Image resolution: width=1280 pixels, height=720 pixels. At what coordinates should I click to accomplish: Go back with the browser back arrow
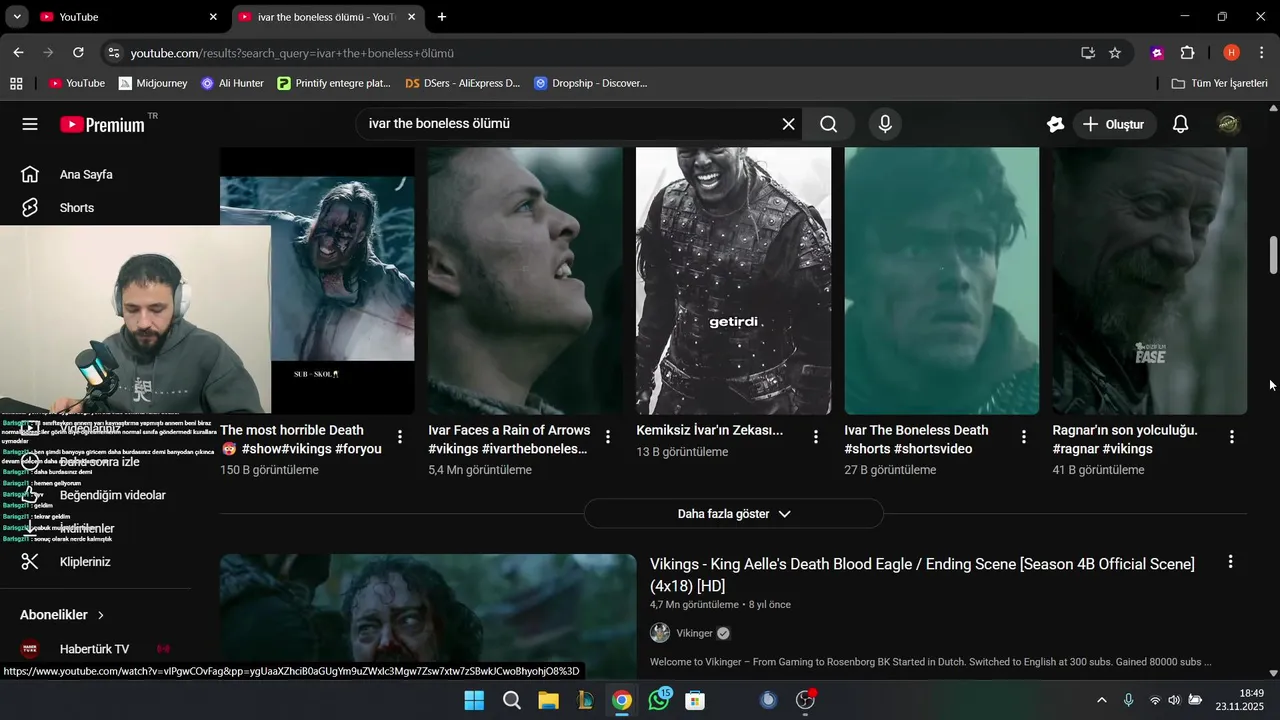pos(18,53)
